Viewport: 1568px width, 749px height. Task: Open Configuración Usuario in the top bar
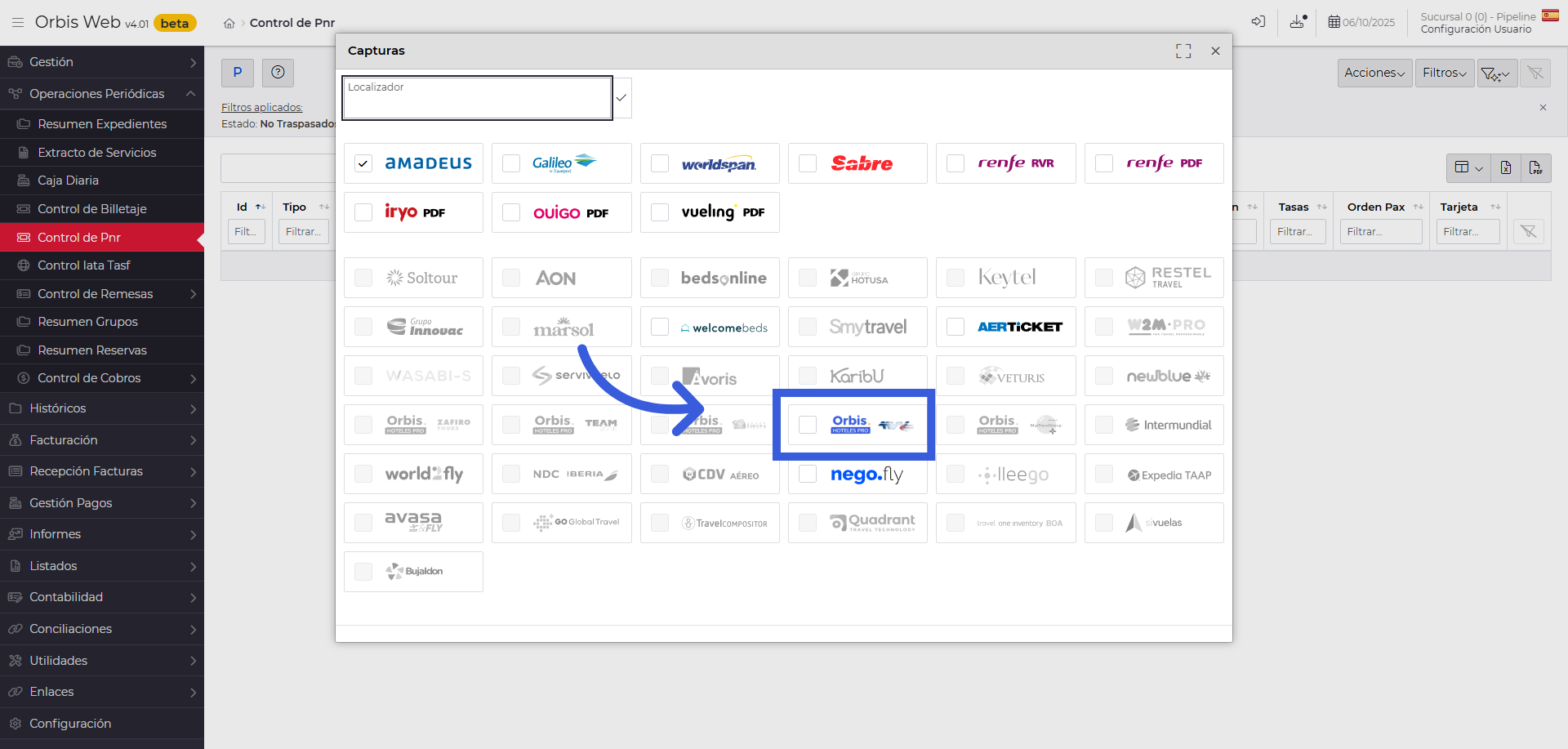[1476, 29]
